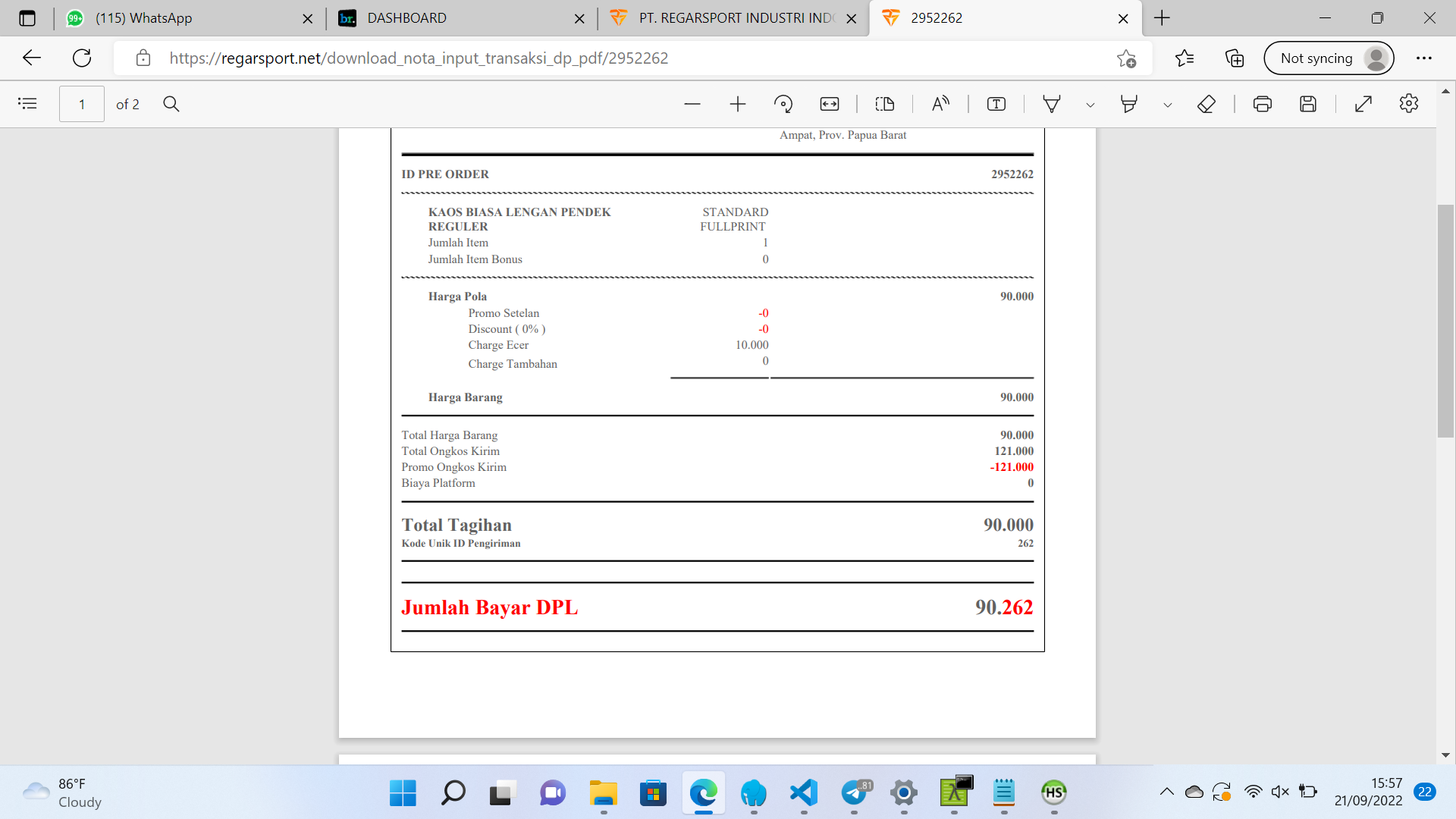Image resolution: width=1456 pixels, height=819 pixels.
Task: Open Task View on taskbar
Action: (503, 793)
